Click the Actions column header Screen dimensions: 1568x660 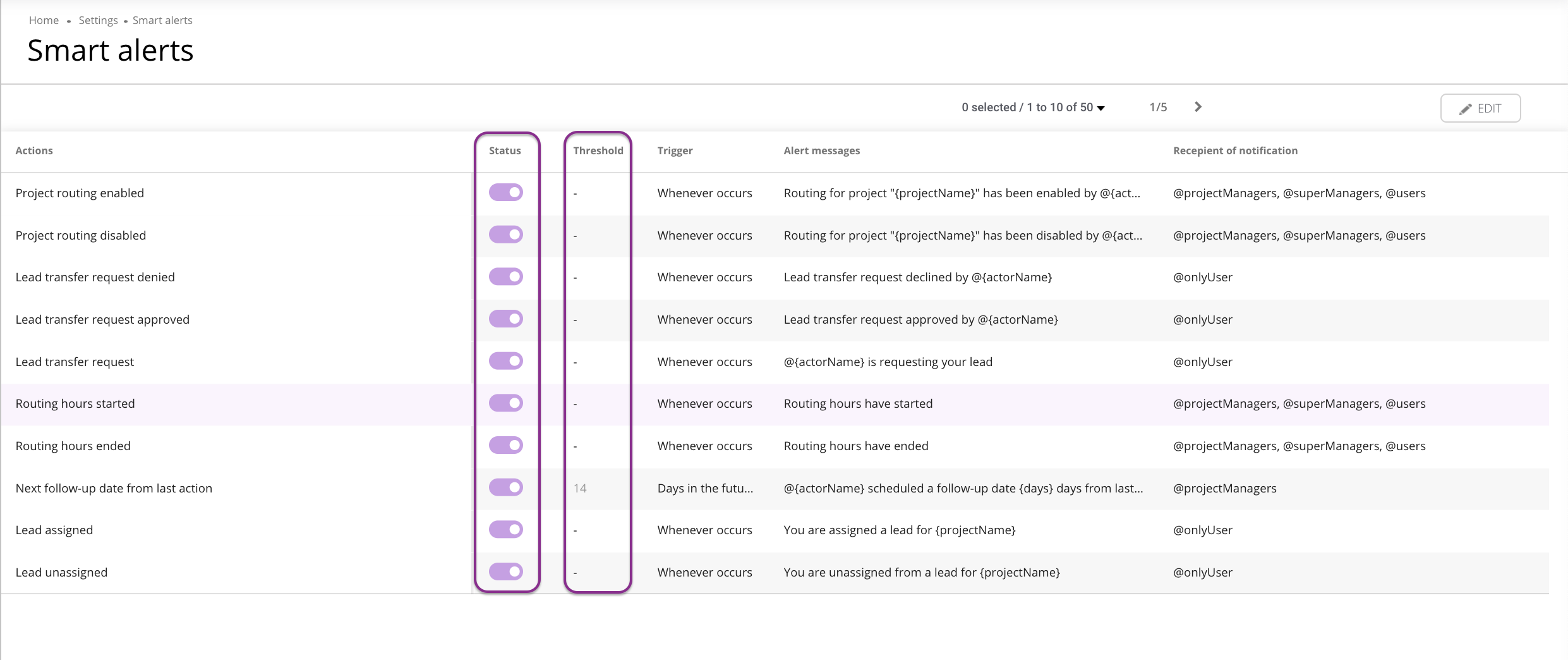[x=34, y=150]
